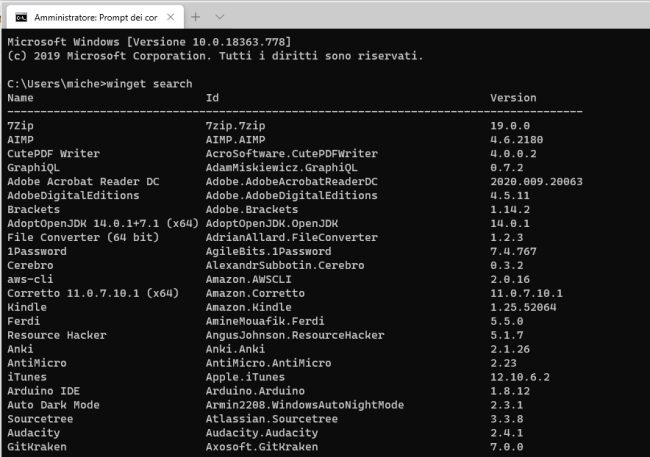Select version 1.25.52064
Viewport: 650px width, 457px height.
(523, 307)
